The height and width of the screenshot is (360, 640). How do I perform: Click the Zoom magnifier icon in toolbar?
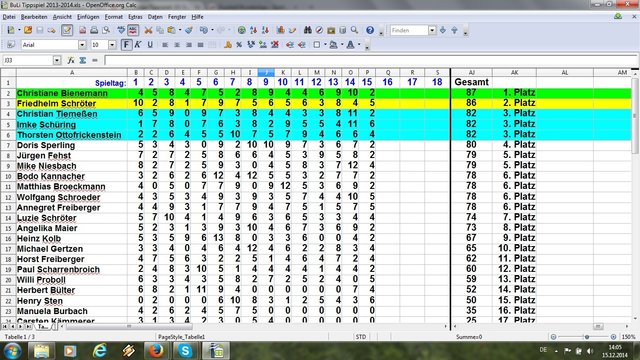[354, 30]
